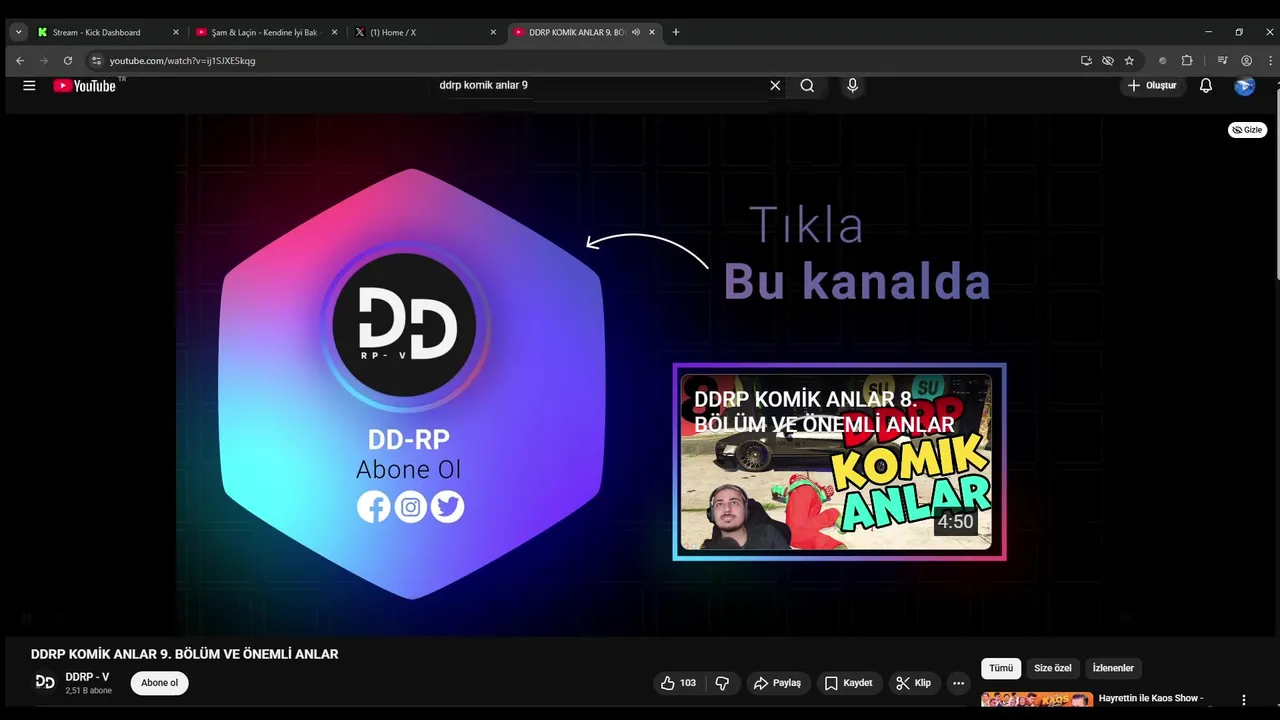The image size is (1280, 720).
Task: Like the video with thumbs up
Action: click(x=678, y=683)
